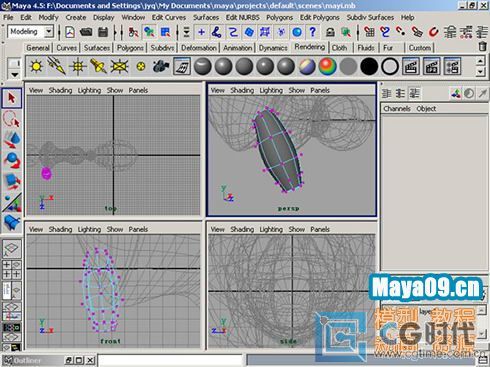
Task: Switch to the Rendering shelf tab
Action: click(x=309, y=47)
